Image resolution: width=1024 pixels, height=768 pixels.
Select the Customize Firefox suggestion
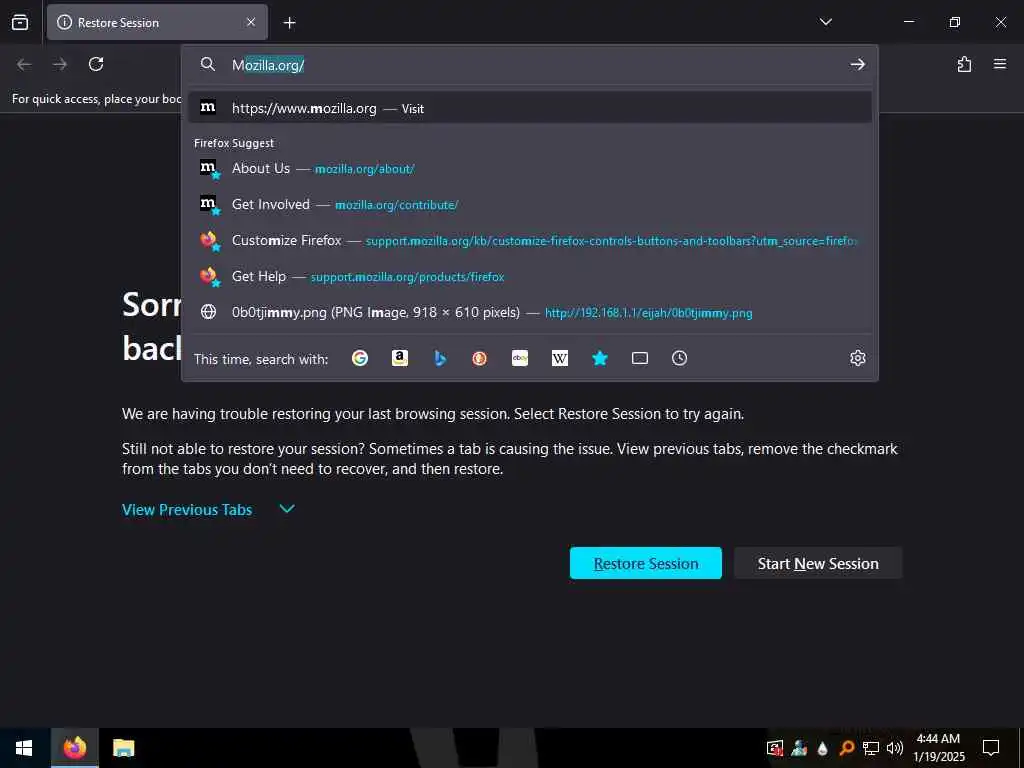click(x=530, y=240)
